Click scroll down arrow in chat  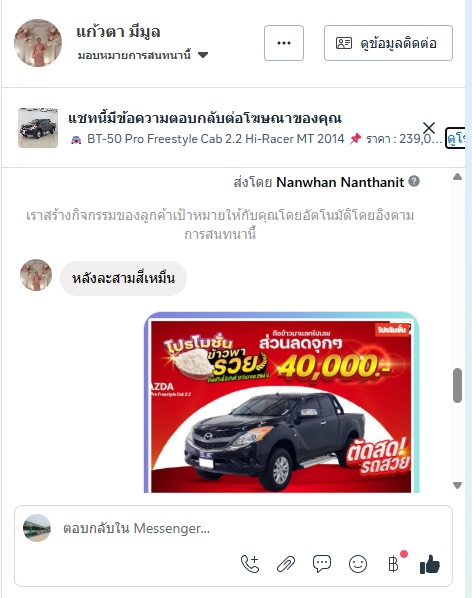458,485
